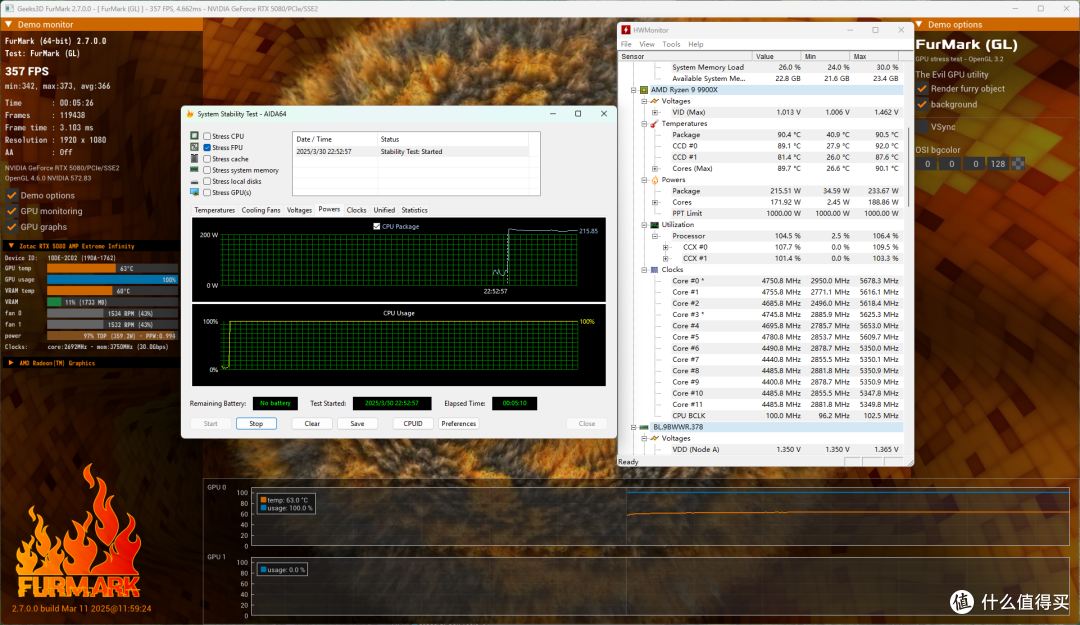Click the Clear button in AIDA64
The width and height of the screenshot is (1080, 625).
click(312, 424)
